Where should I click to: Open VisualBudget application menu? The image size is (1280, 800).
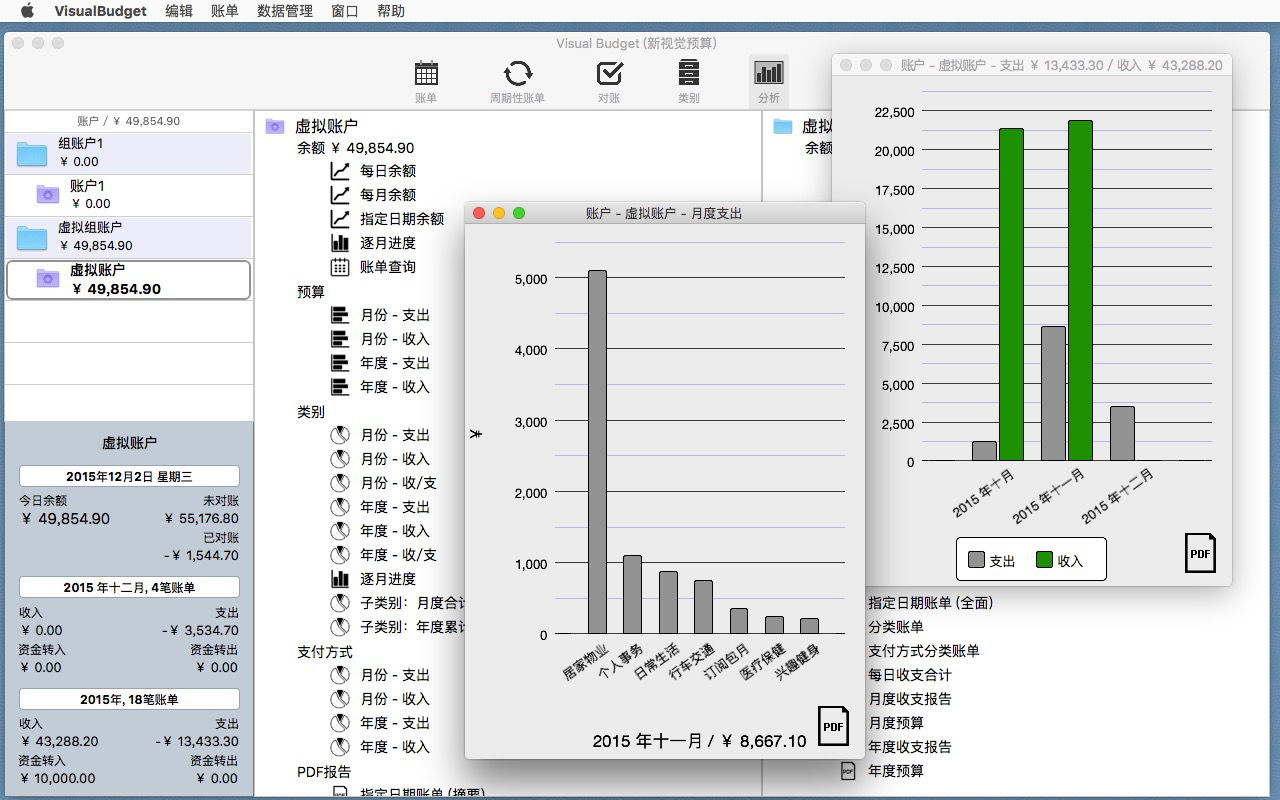coord(100,11)
